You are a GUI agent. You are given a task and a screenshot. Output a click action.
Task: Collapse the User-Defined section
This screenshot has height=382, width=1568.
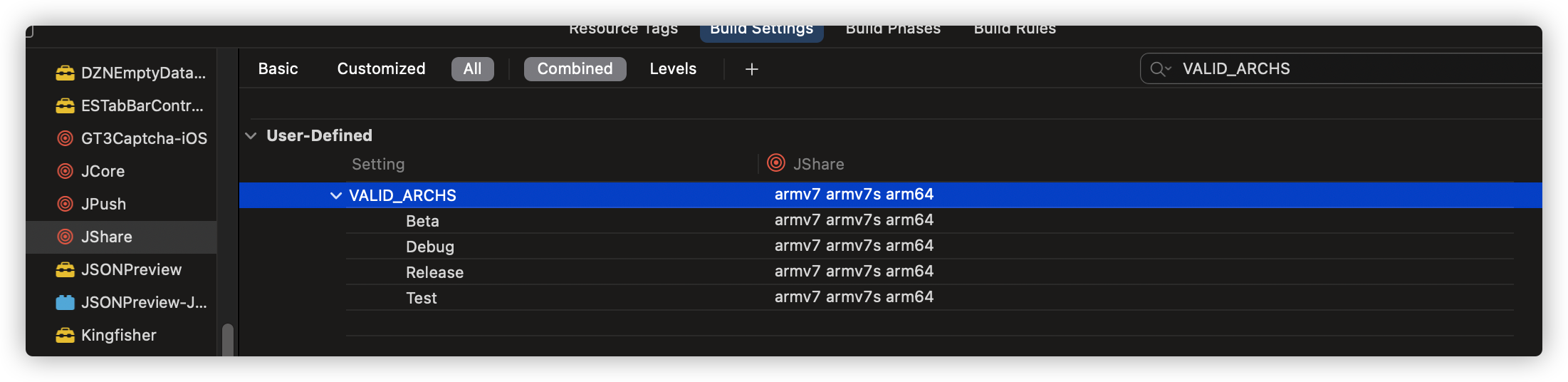[x=251, y=135]
